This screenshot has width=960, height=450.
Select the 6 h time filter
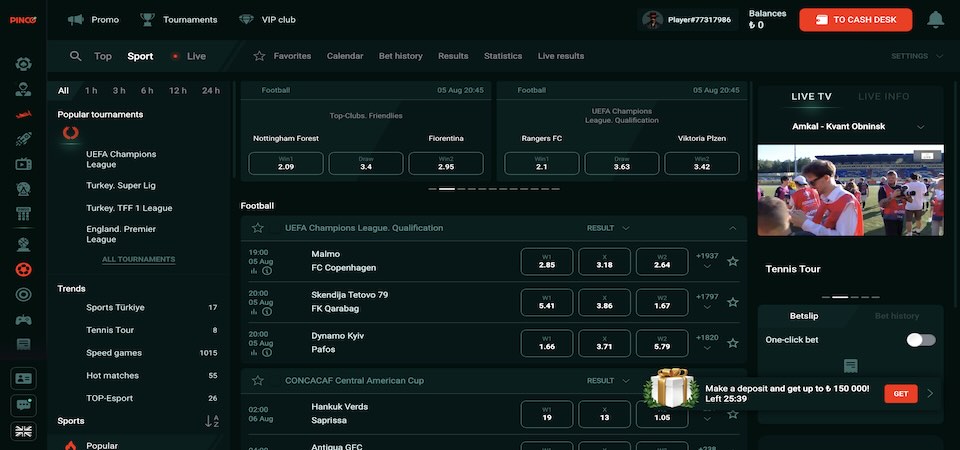147,91
